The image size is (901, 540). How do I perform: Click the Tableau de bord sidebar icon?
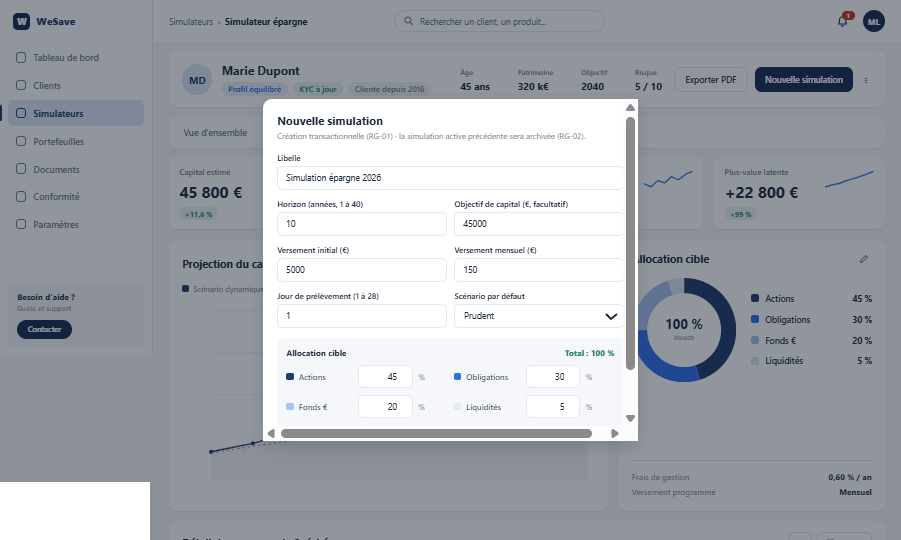click(x=21, y=57)
